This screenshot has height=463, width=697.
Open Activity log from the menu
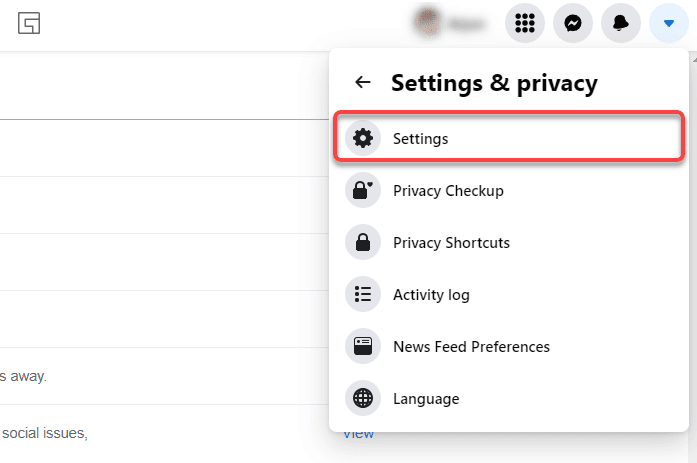coord(431,295)
